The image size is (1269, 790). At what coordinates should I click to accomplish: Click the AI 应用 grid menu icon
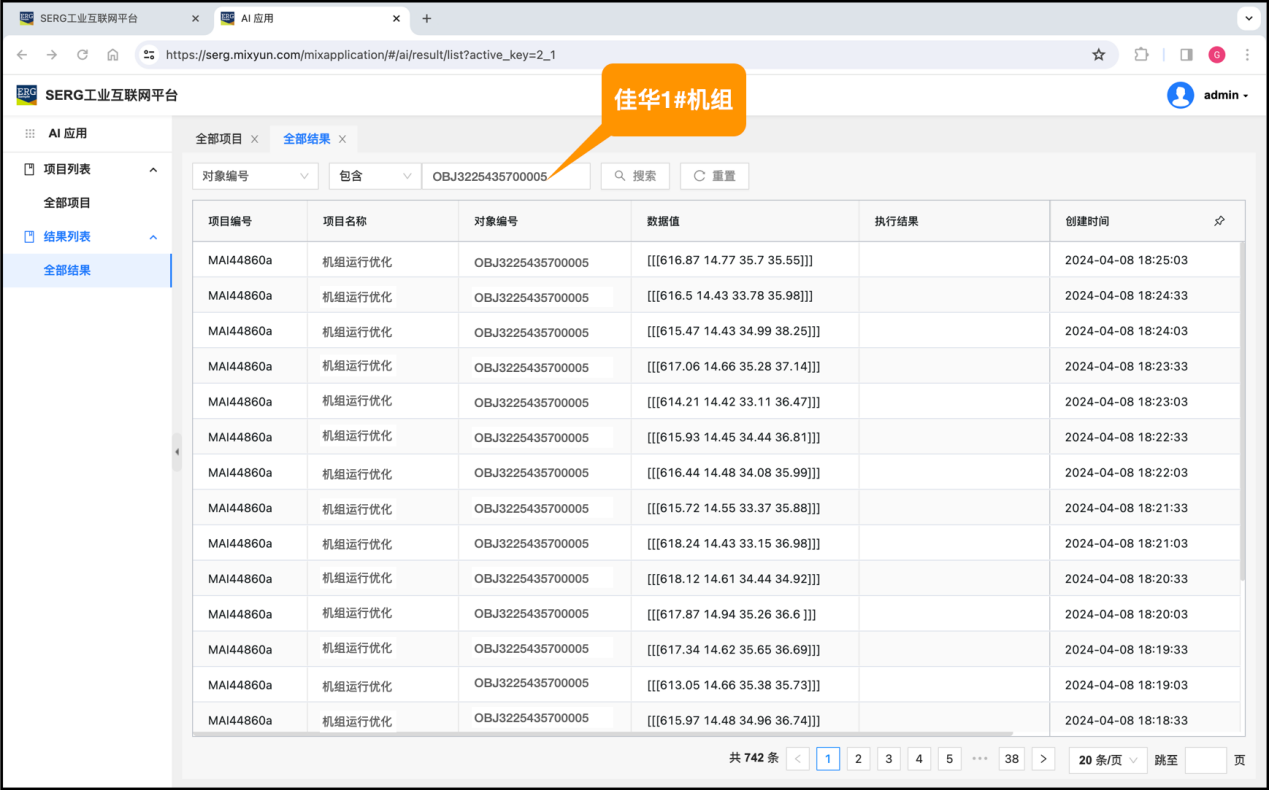[30, 133]
